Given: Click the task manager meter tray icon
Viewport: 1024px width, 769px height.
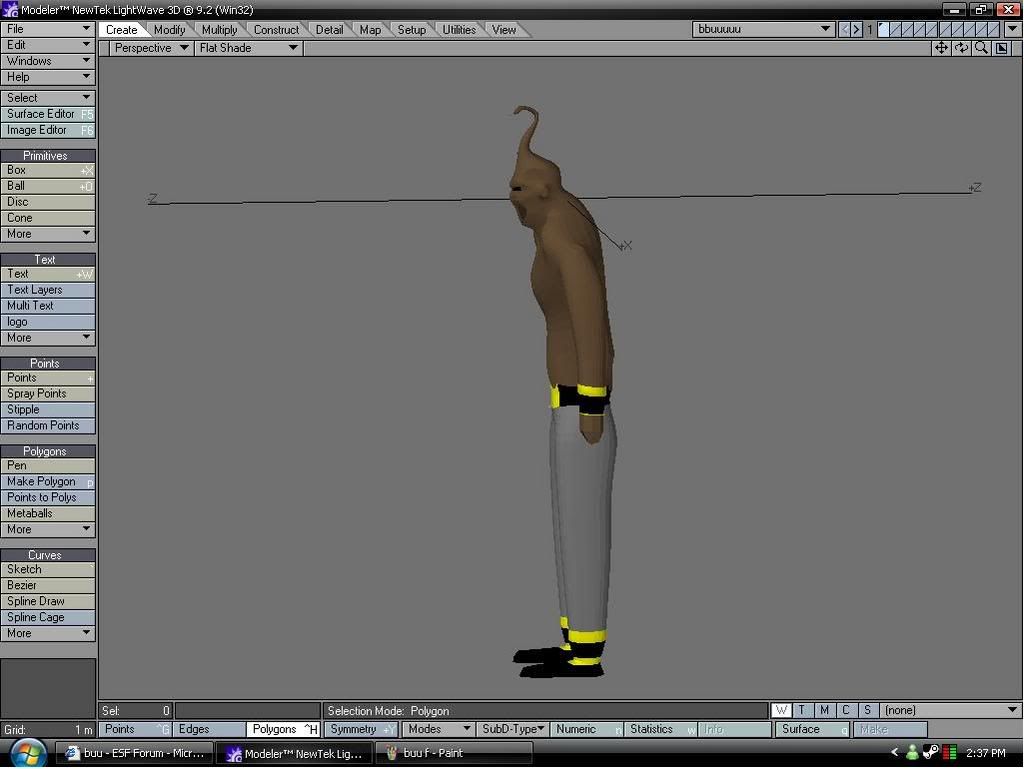Looking at the screenshot, I should pyautogui.click(x=950, y=753).
